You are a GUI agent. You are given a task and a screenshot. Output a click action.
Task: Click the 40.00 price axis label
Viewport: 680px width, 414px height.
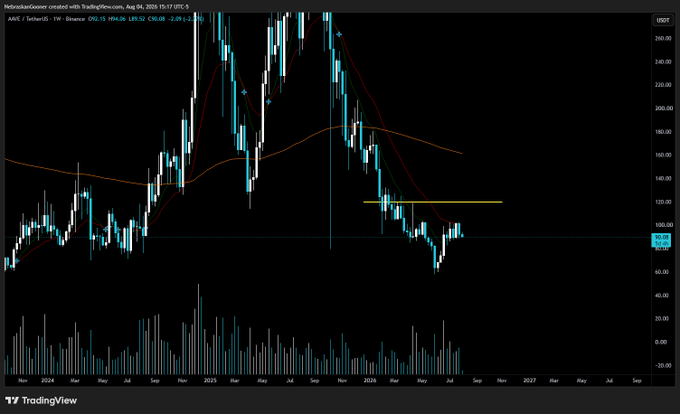click(662, 296)
